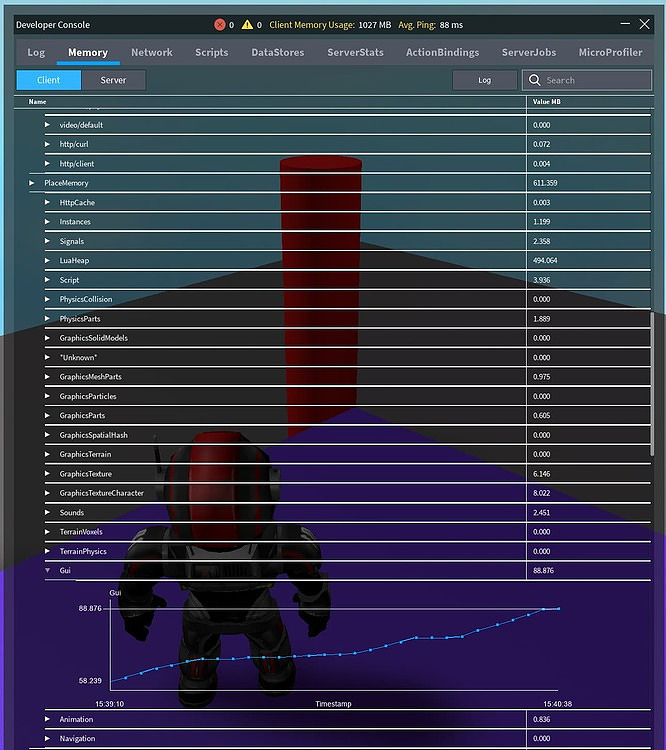Viewport: 666px width, 750px height.
Task: Open the MicroProfiler tab
Action: (x=610, y=53)
